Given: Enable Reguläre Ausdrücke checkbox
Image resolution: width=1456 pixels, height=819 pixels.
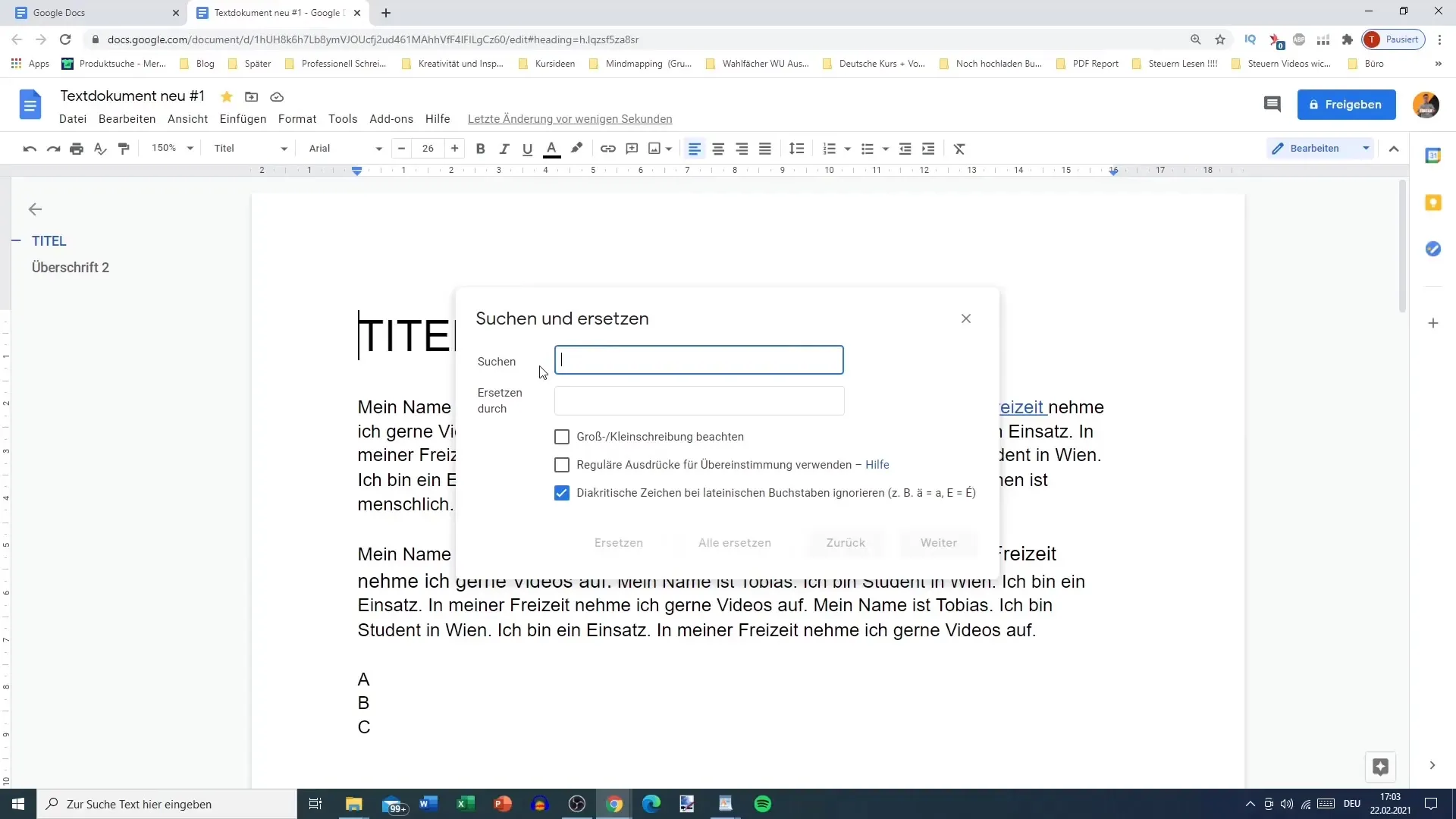Looking at the screenshot, I should pyautogui.click(x=562, y=464).
